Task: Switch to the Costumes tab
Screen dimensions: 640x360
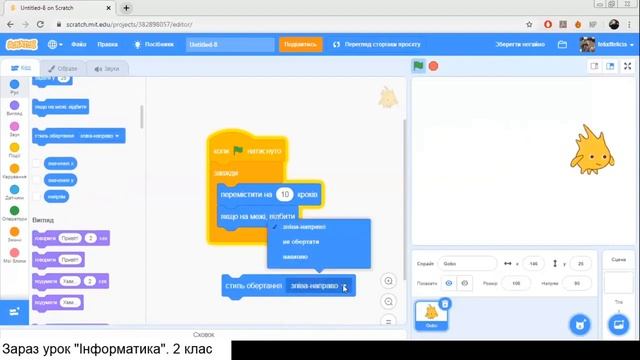Action: [62, 69]
